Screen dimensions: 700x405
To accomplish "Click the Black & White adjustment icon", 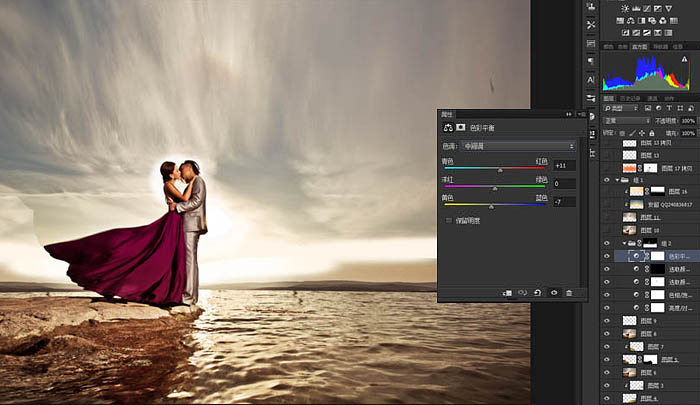I will 642,21.
